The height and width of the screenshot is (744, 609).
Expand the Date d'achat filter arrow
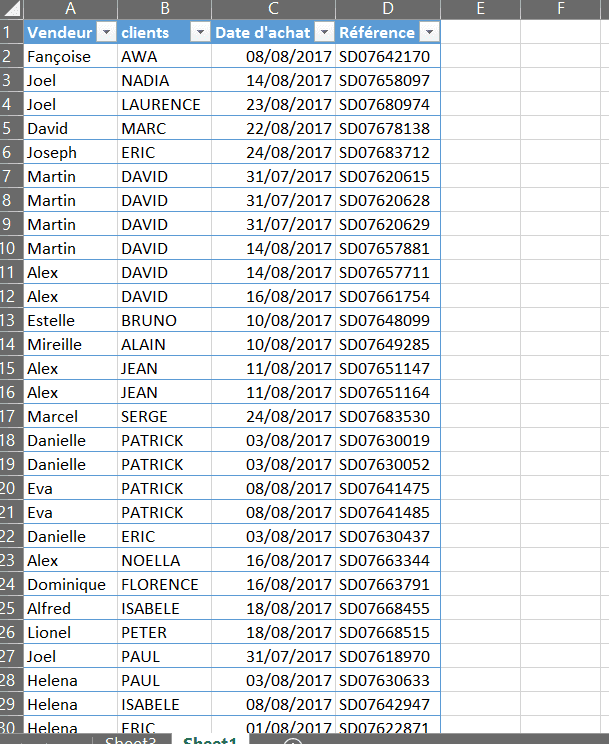323,32
